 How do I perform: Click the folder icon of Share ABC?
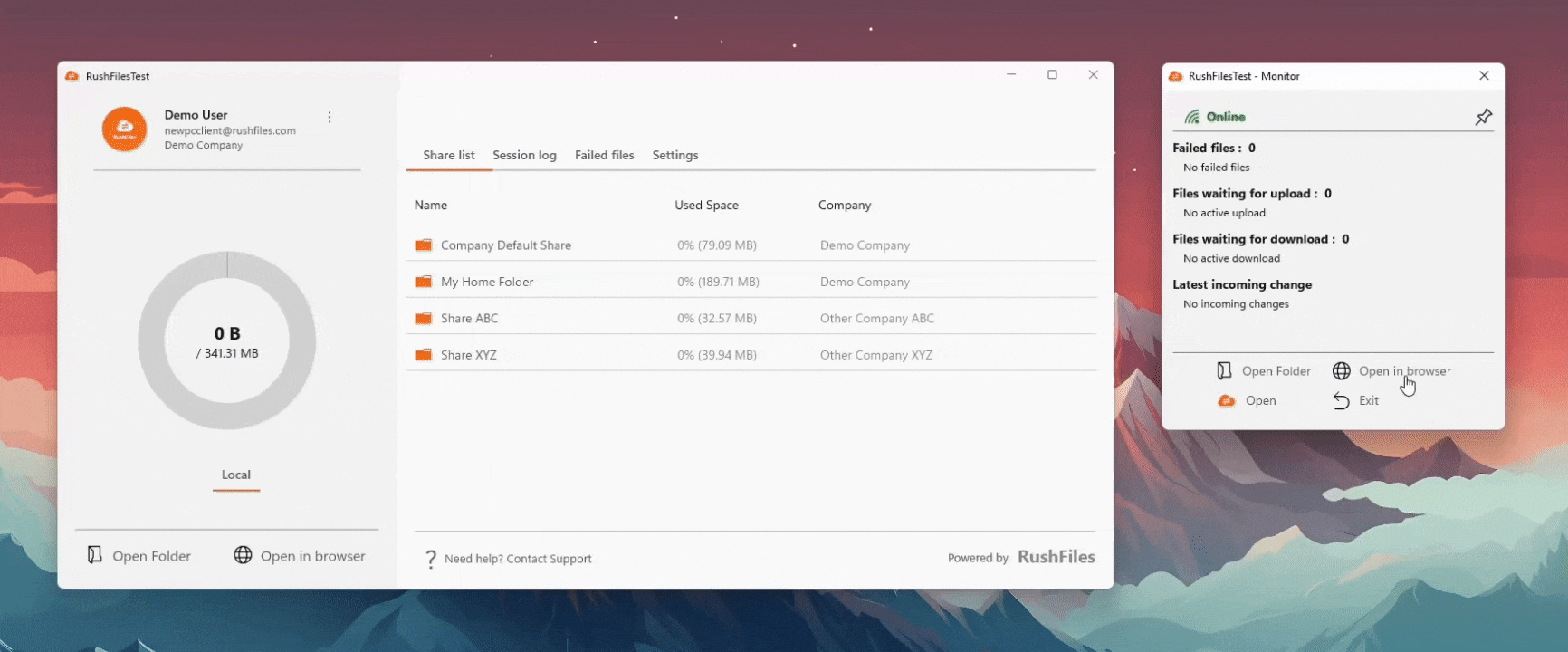click(x=423, y=318)
